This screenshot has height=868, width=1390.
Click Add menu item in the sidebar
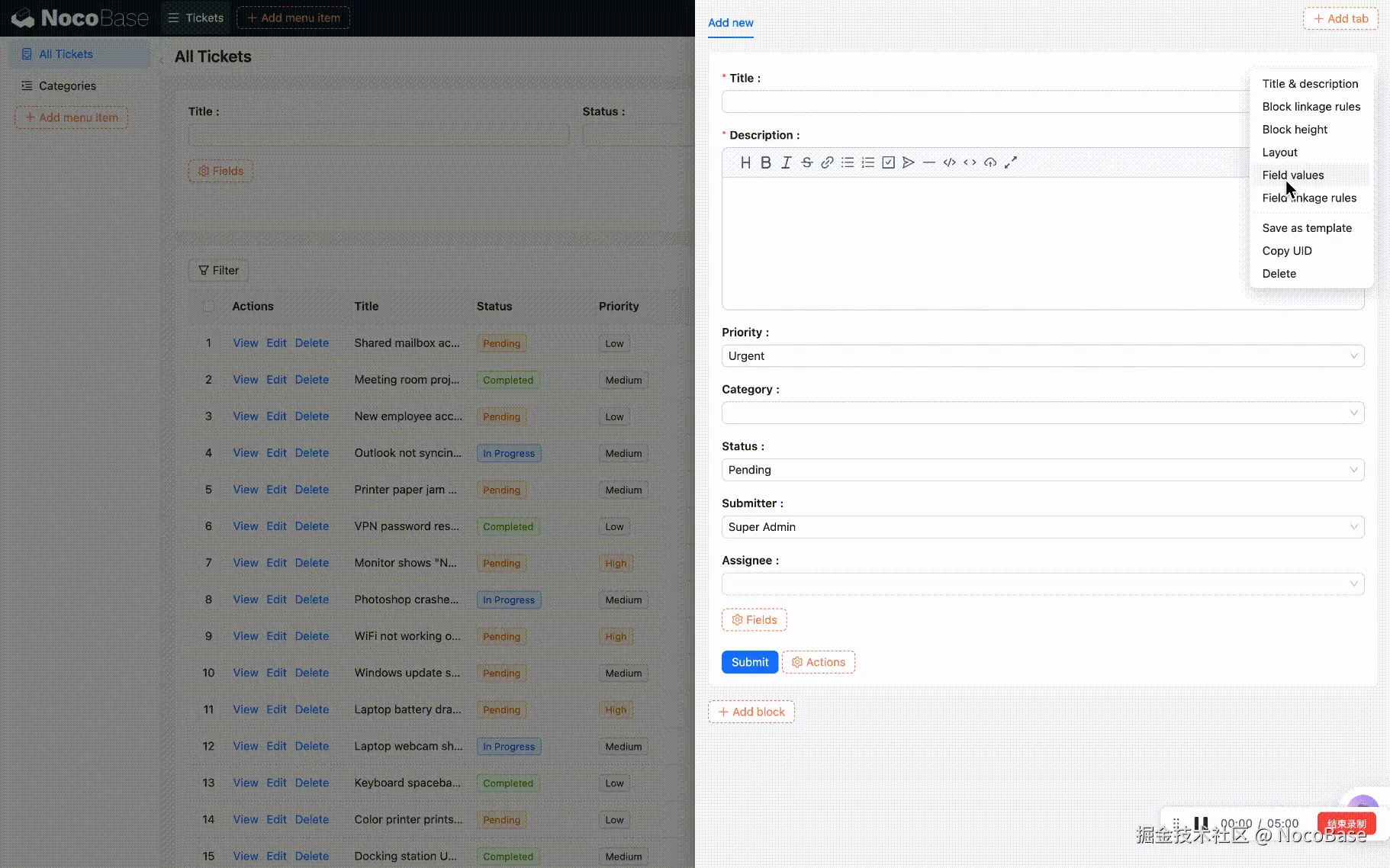pos(72,117)
